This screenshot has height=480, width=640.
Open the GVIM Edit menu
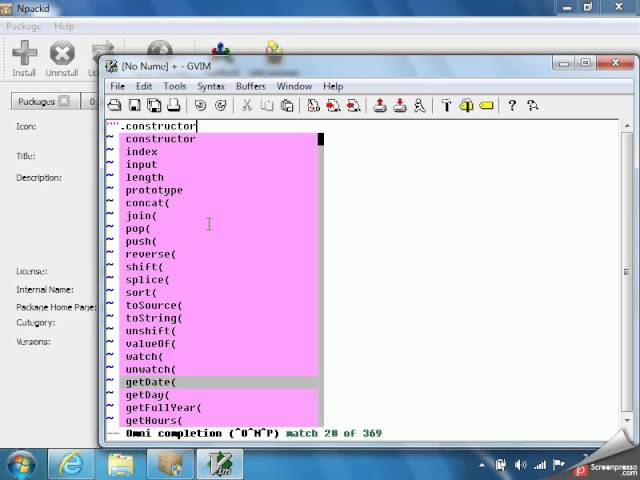[144, 87]
